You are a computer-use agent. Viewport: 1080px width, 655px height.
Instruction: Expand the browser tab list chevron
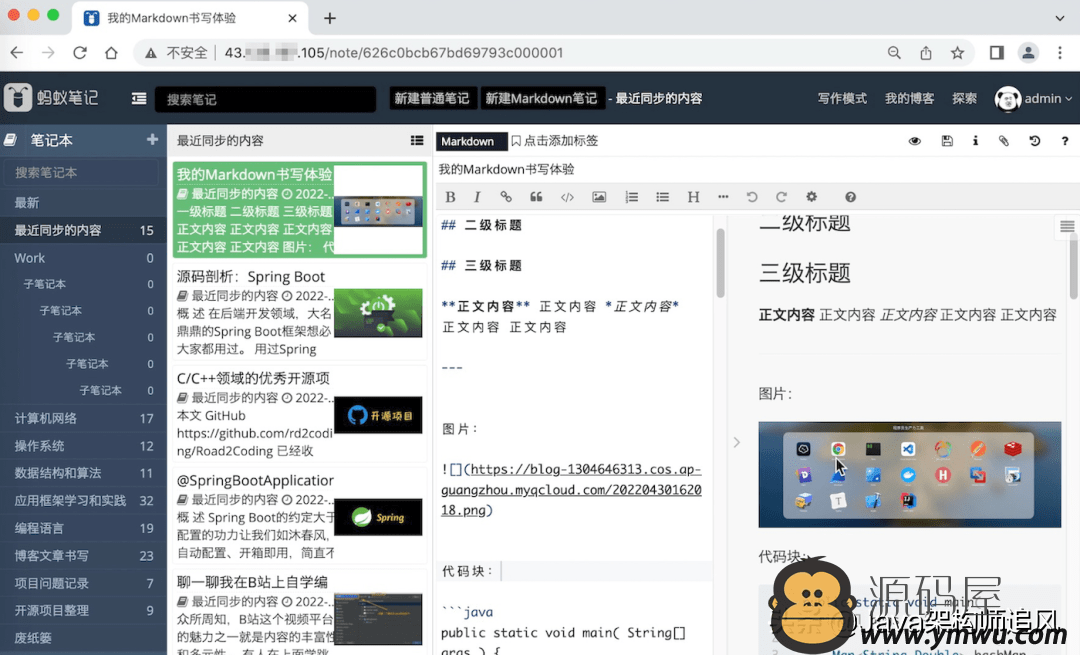[x=1060, y=18]
